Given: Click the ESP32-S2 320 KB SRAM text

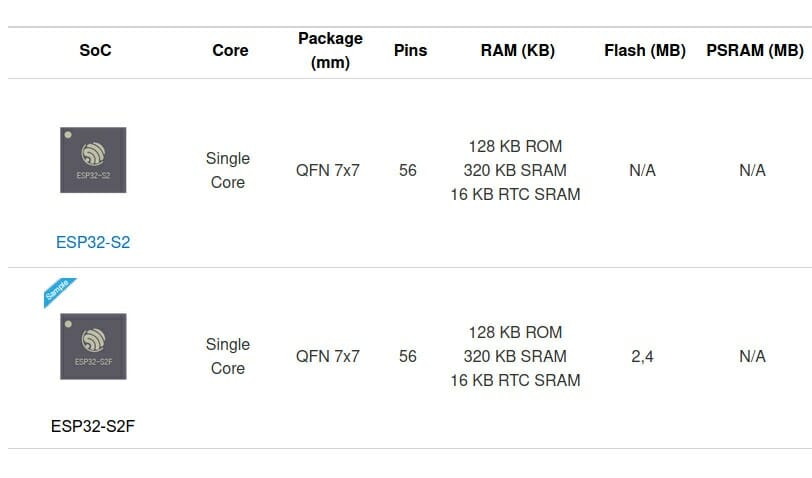Looking at the screenshot, I should coord(515,170).
